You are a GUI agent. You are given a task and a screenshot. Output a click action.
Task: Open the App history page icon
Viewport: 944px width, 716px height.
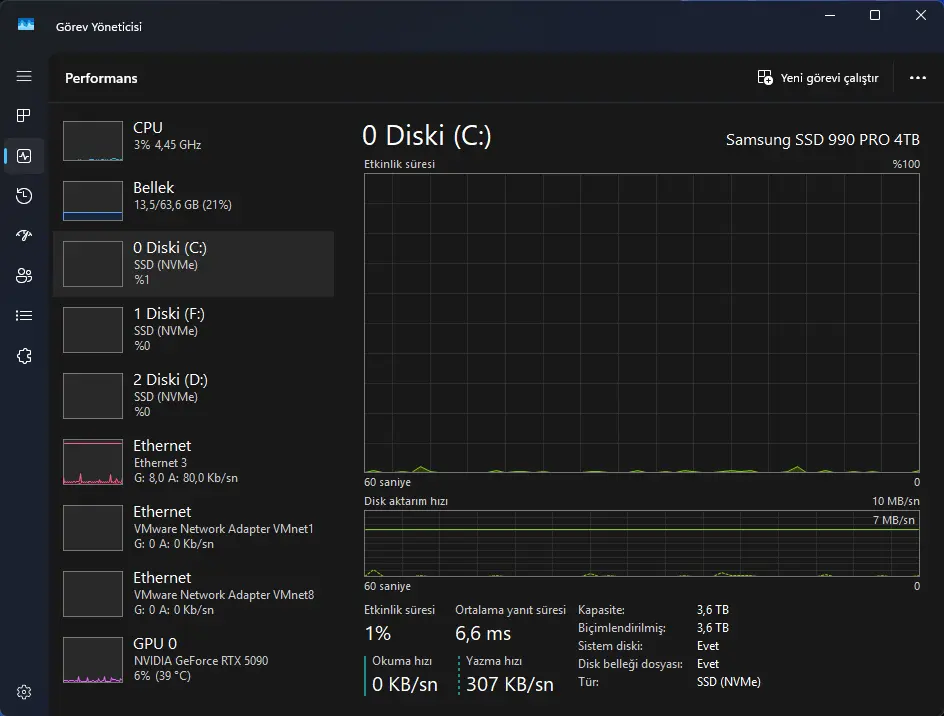(x=24, y=196)
